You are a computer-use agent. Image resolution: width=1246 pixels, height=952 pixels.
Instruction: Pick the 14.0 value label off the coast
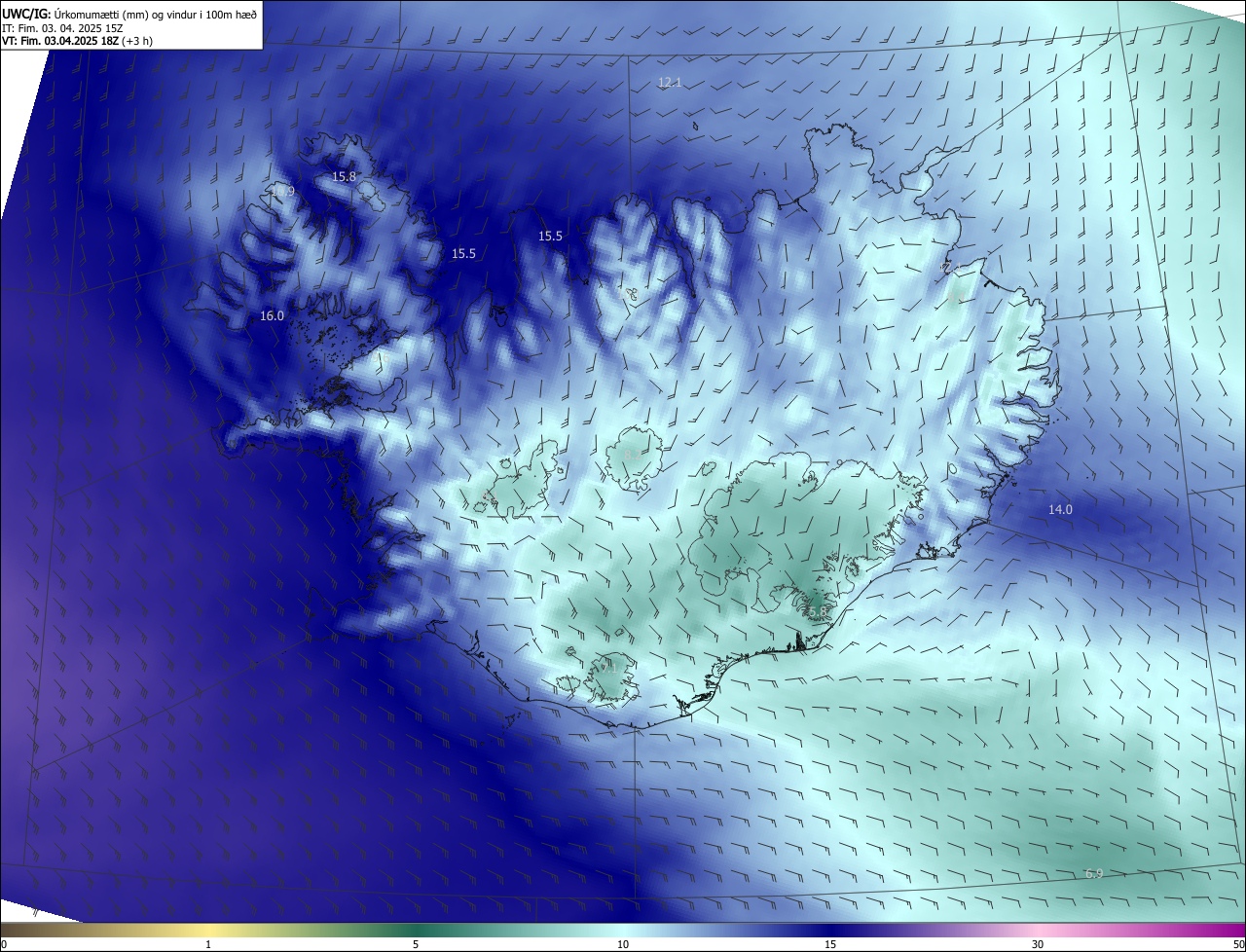(x=1060, y=509)
